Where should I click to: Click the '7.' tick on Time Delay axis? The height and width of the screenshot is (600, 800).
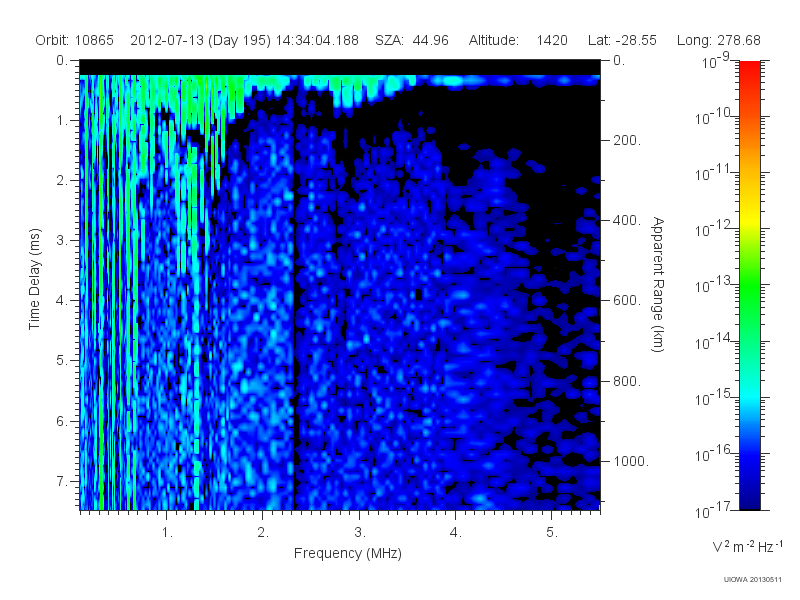[x=61, y=481]
